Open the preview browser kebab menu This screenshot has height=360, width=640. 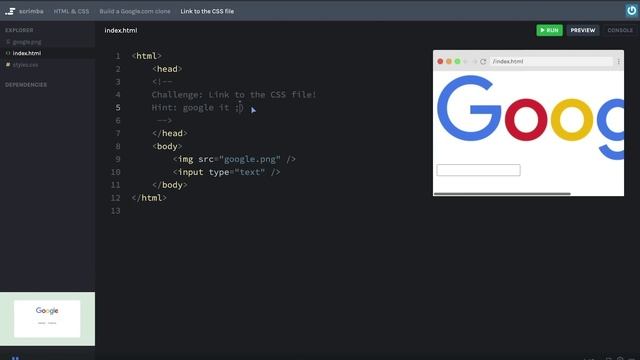click(x=618, y=62)
